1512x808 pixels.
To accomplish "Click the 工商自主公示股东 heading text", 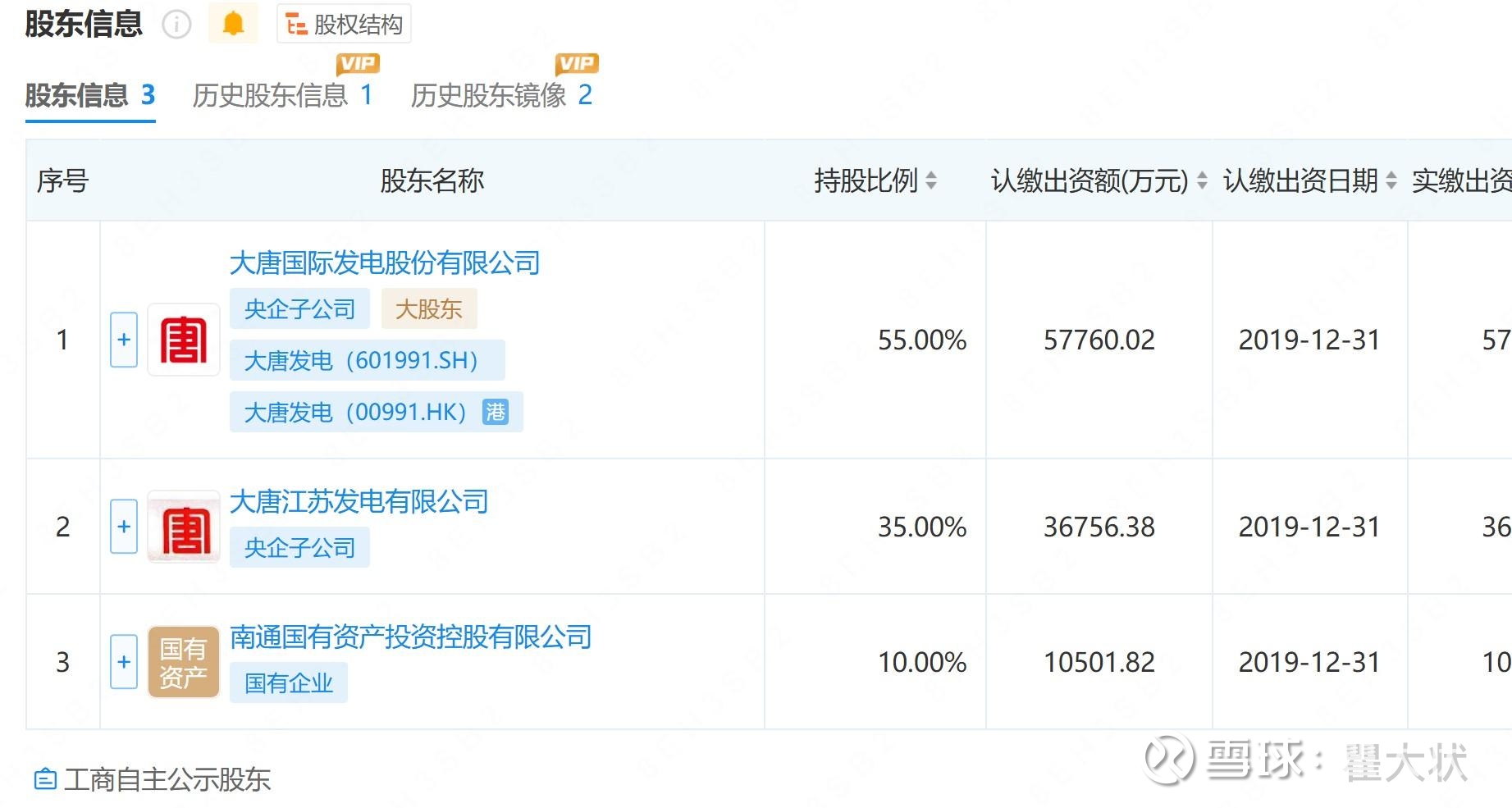I will coord(167,779).
